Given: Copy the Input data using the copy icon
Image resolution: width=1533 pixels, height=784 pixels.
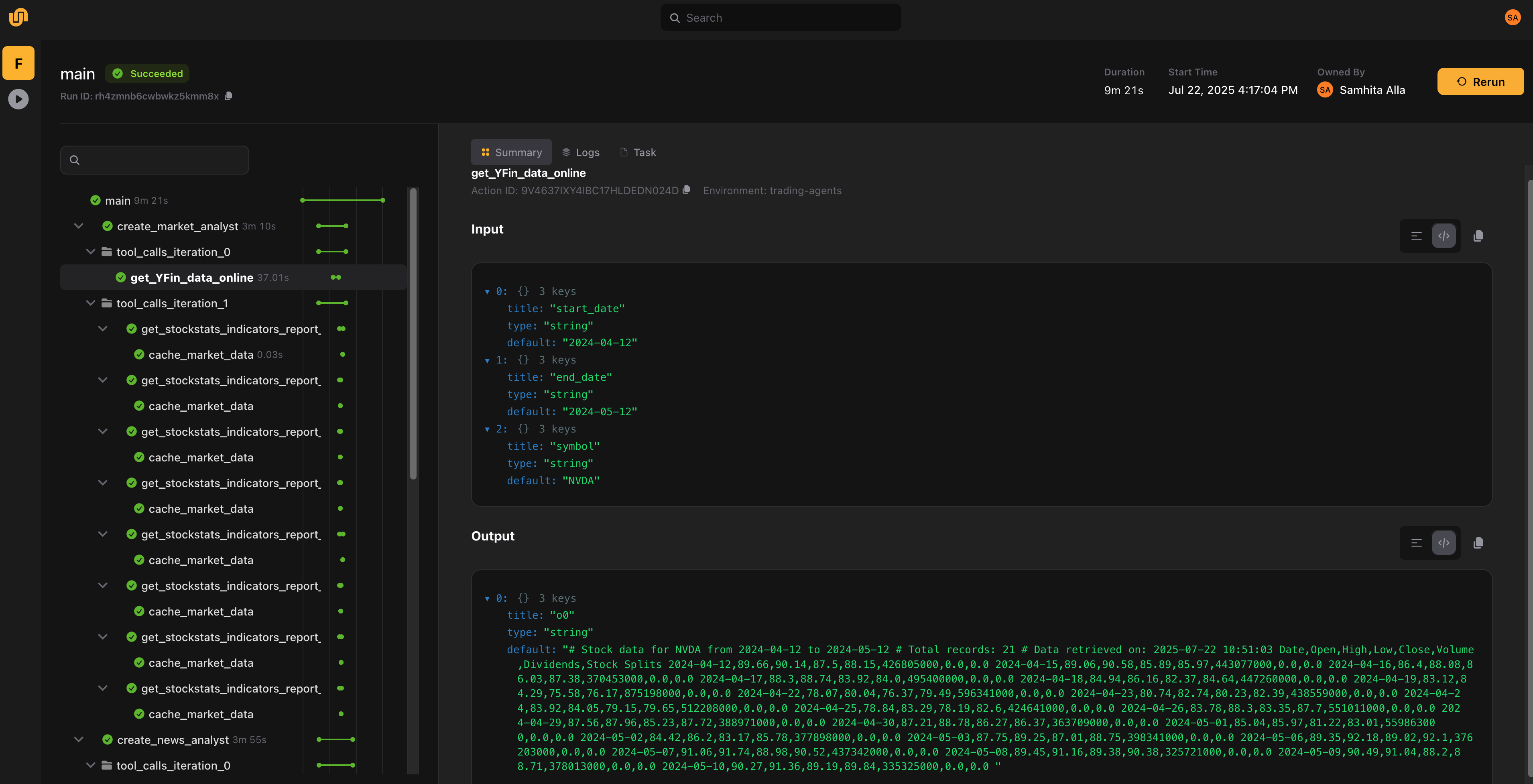Looking at the screenshot, I should (x=1480, y=236).
